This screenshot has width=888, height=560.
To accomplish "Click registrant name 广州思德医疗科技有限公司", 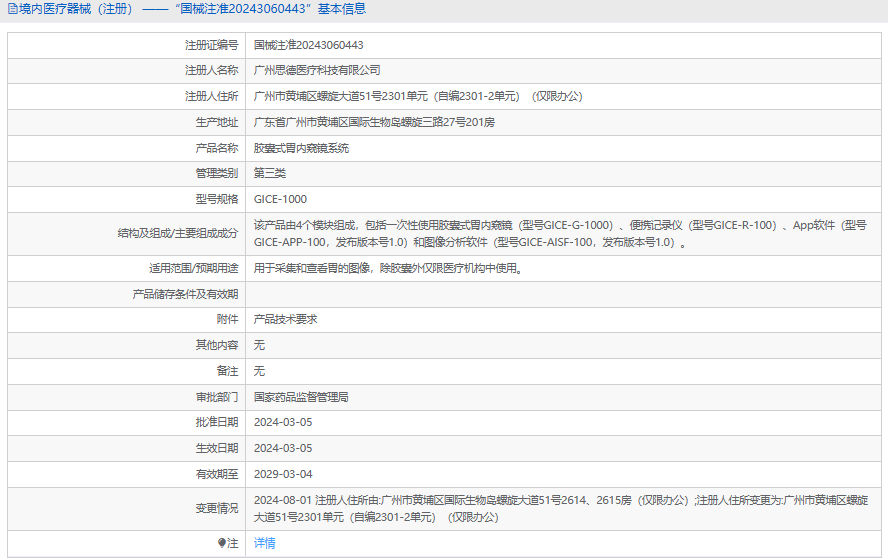I will point(317,71).
